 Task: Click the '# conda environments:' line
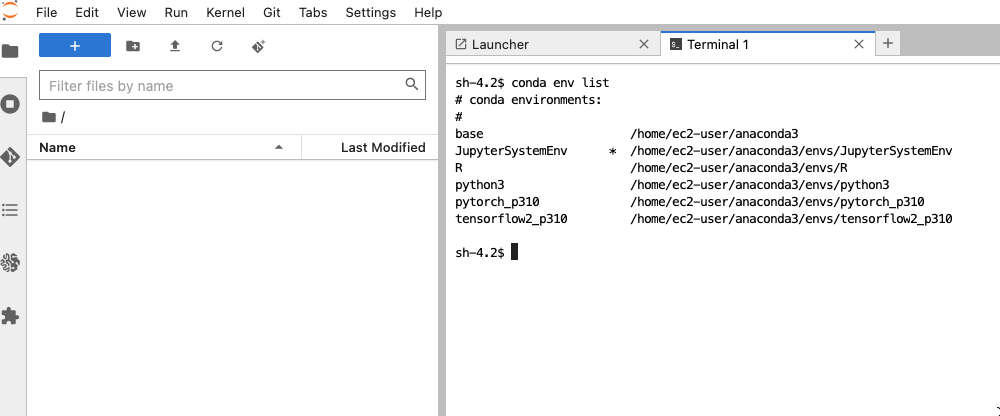[x=529, y=100]
